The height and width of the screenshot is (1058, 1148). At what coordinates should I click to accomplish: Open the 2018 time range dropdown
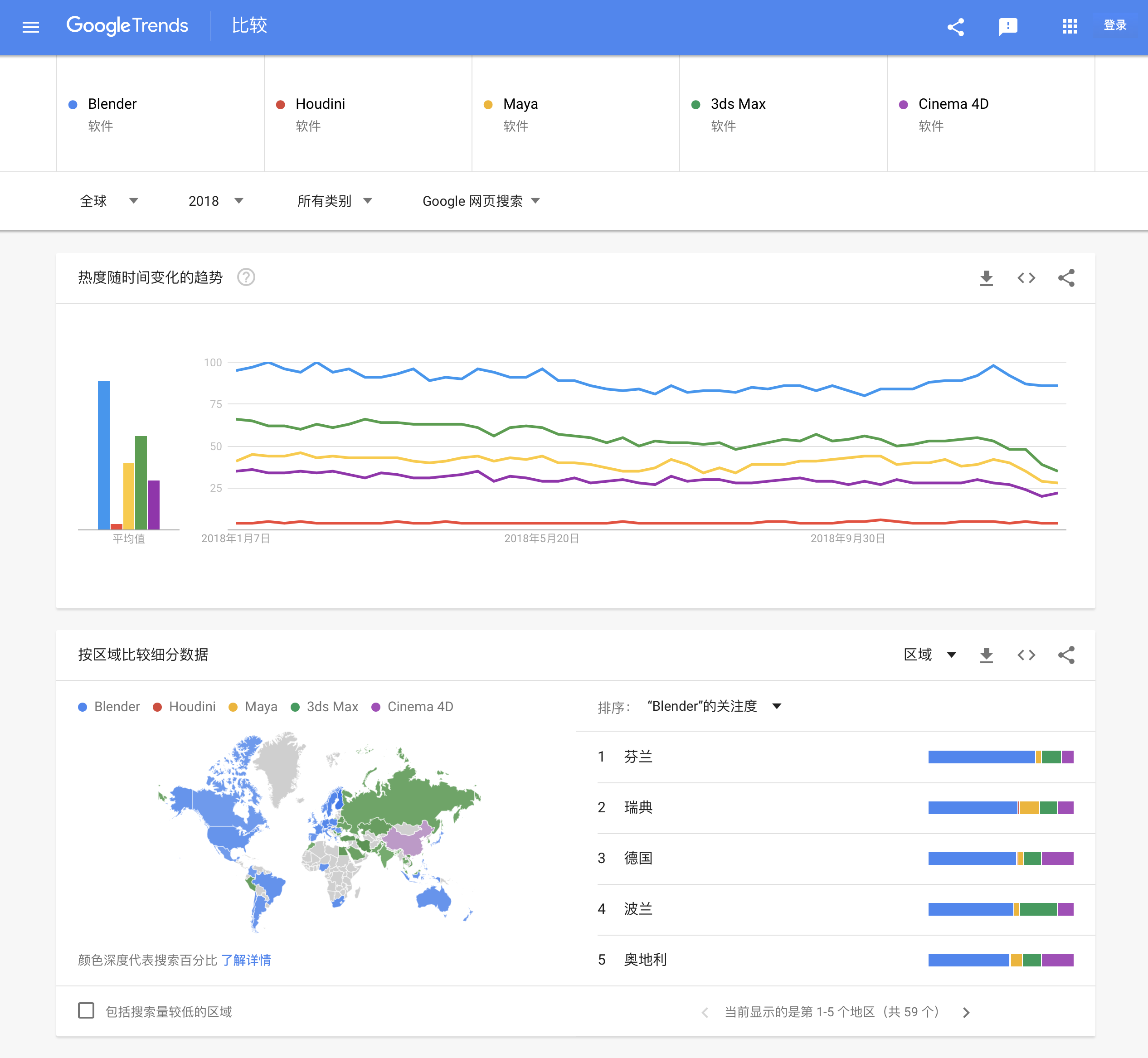tap(216, 201)
